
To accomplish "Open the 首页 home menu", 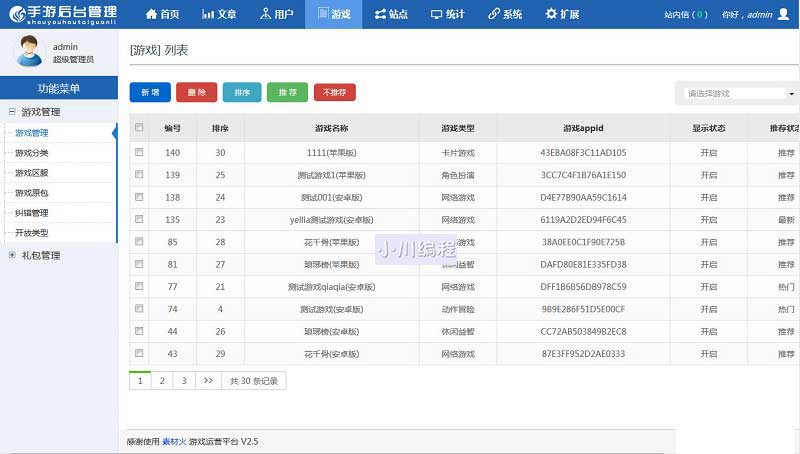I will pyautogui.click(x=162, y=14).
